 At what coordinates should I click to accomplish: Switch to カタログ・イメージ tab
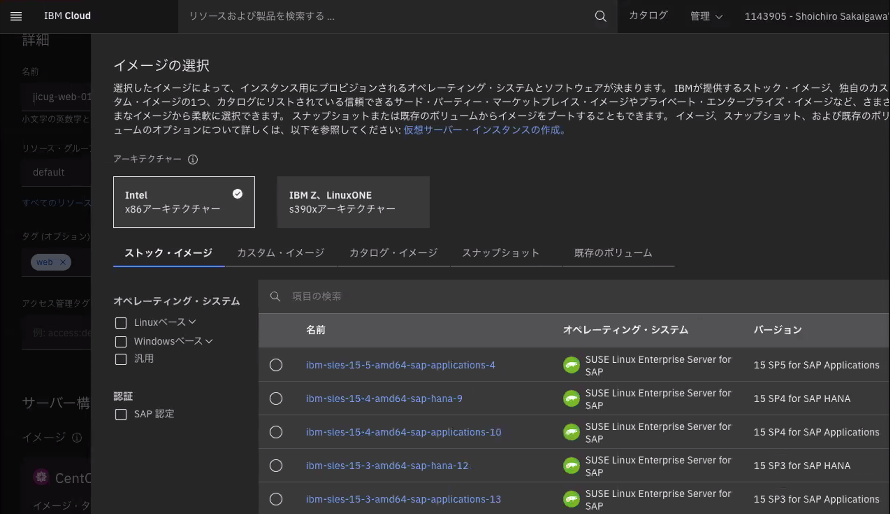[x=393, y=253]
